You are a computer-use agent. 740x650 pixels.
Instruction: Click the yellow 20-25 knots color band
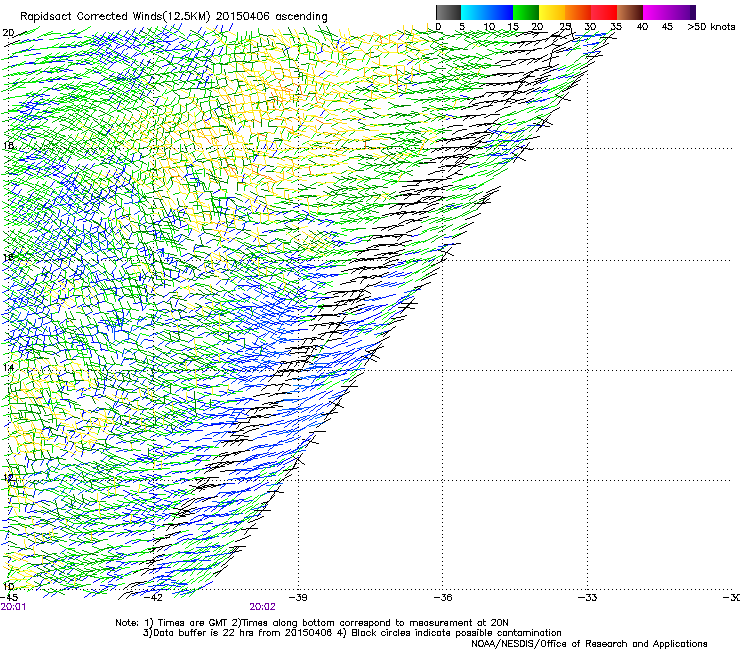point(552,12)
